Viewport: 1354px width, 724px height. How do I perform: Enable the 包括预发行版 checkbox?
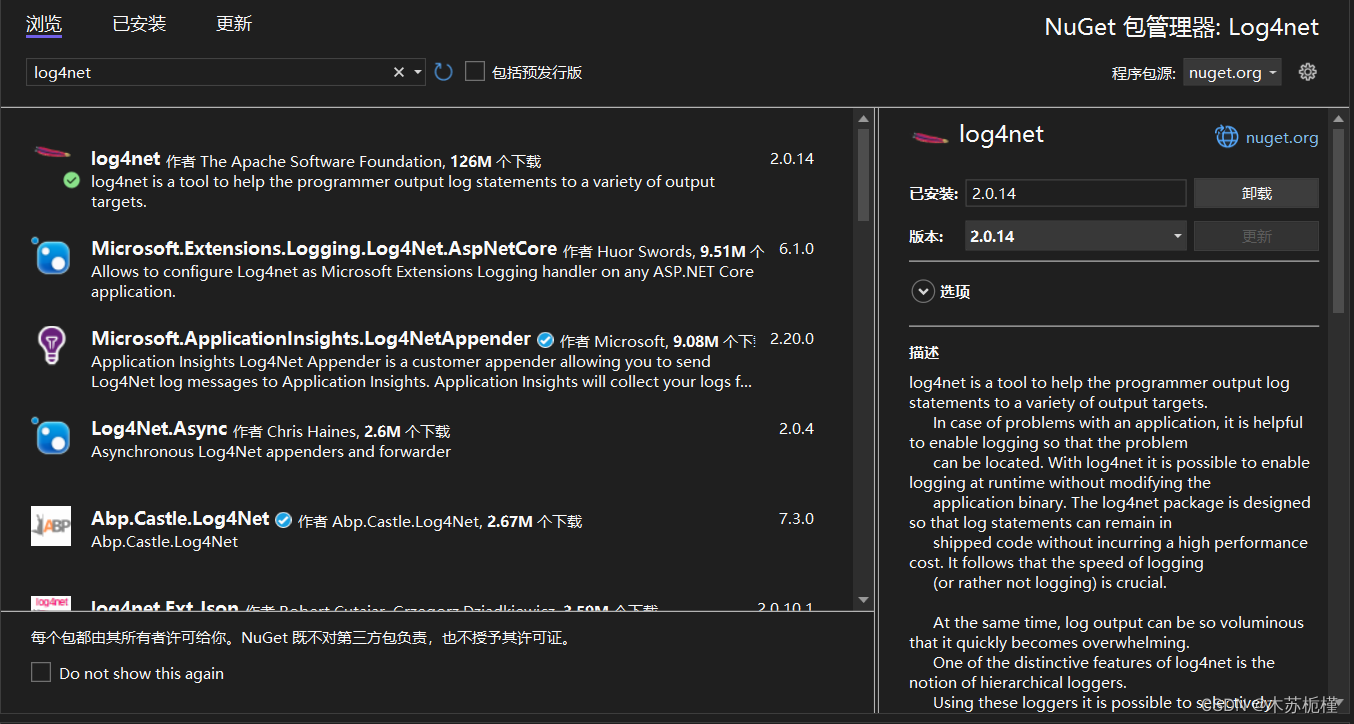point(474,71)
